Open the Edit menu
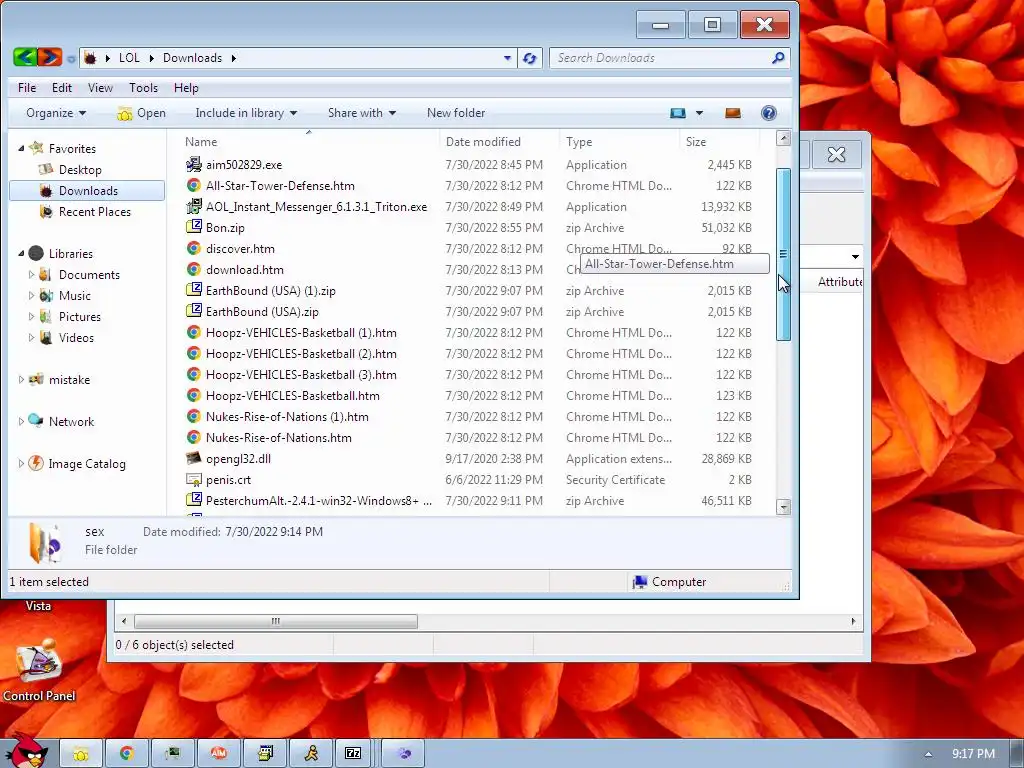The height and width of the screenshot is (768, 1024). click(x=62, y=88)
